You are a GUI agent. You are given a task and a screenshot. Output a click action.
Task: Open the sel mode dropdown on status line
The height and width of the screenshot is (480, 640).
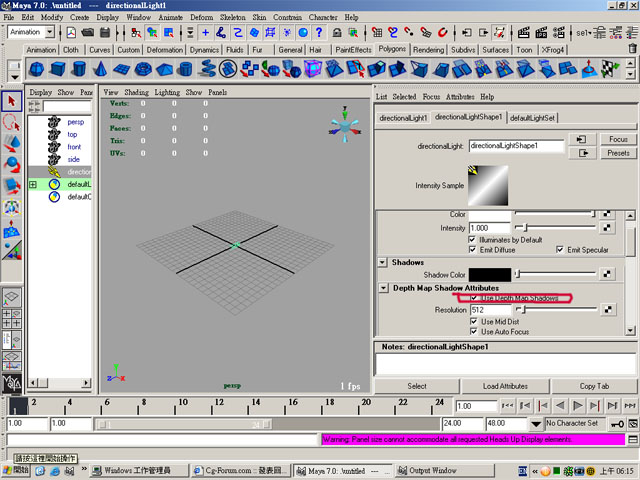pyautogui.click(x=584, y=32)
